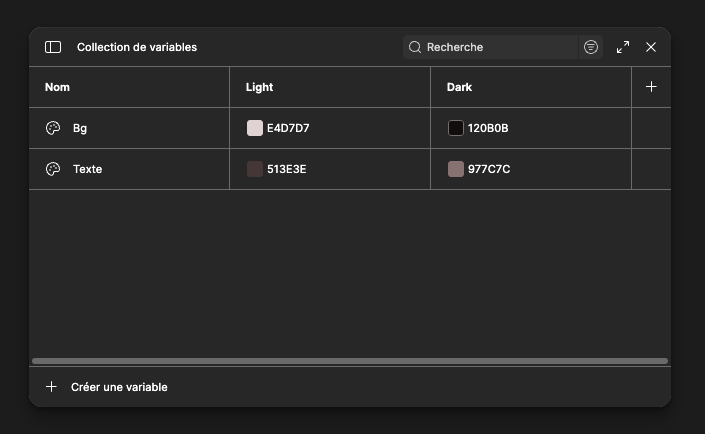Click Créer une variable button

click(x=119, y=387)
